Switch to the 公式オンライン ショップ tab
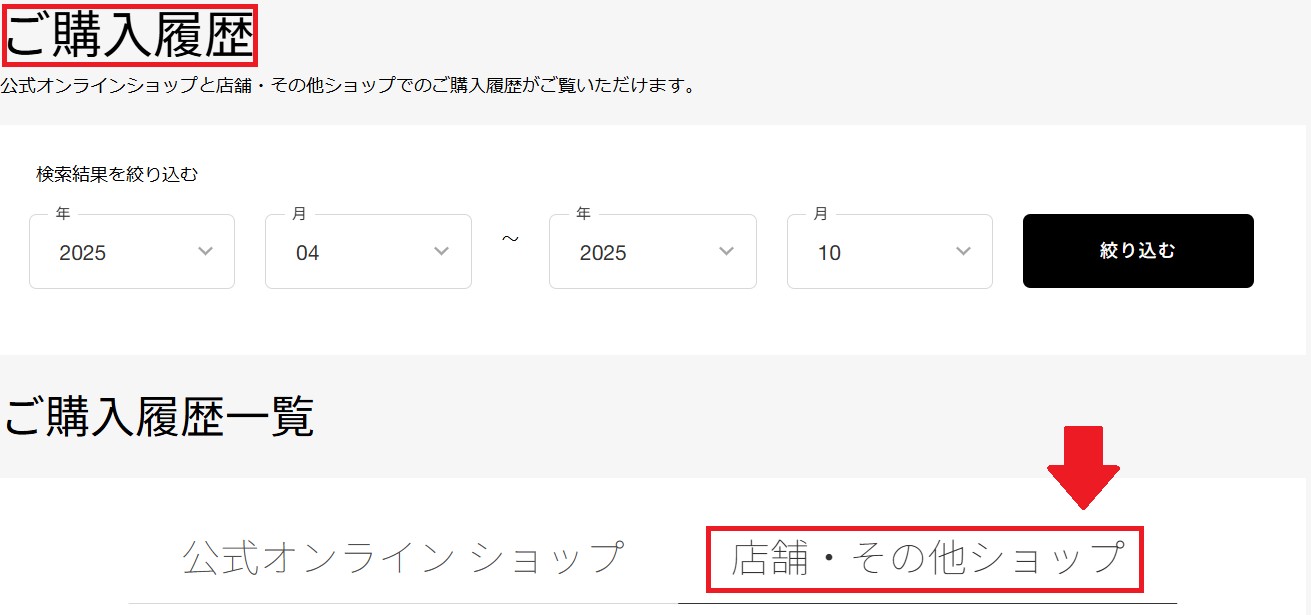Screen dimensions: 1311x615 (403, 558)
